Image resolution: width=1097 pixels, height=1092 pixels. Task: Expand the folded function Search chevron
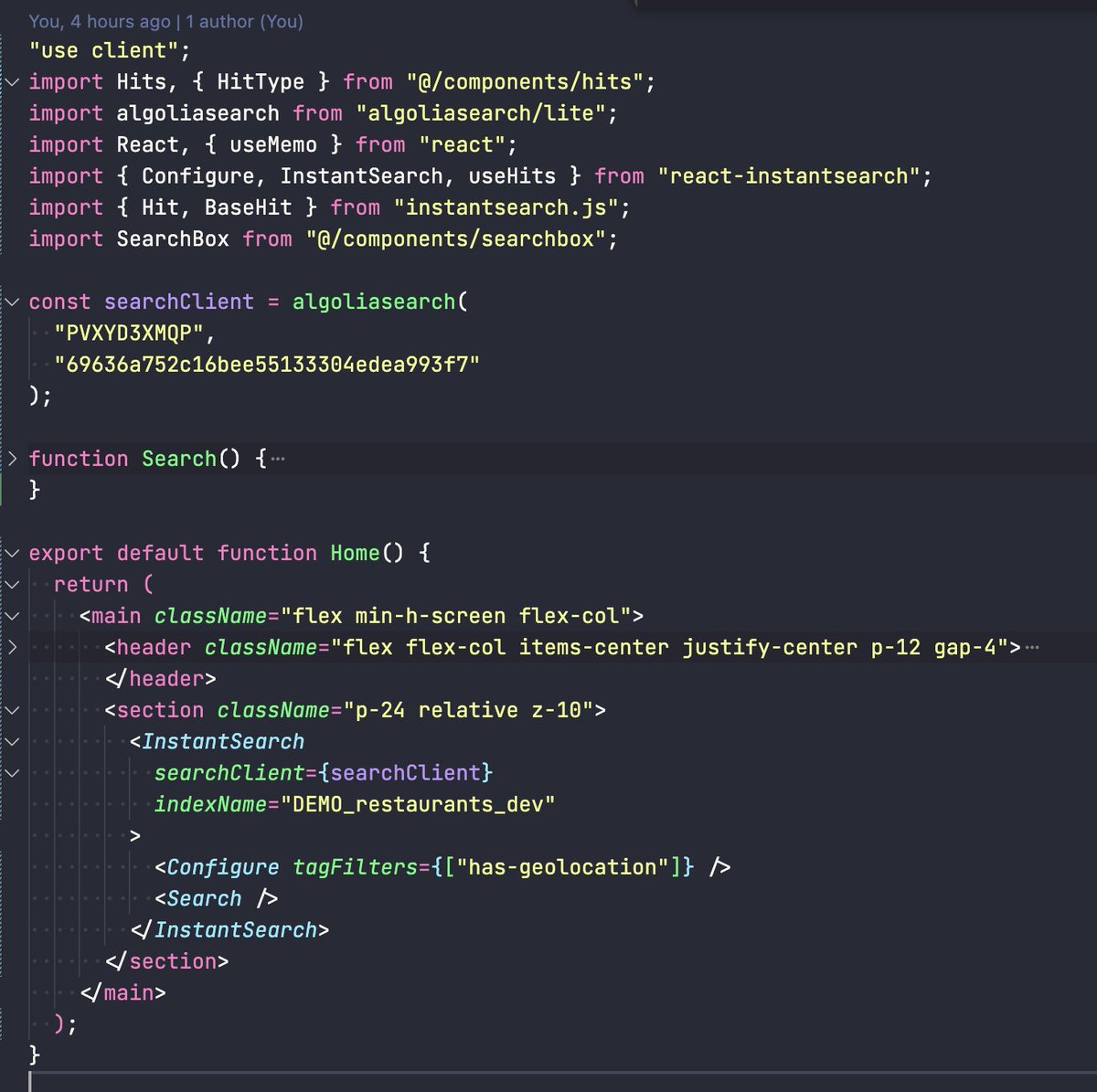click(x=11, y=459)
